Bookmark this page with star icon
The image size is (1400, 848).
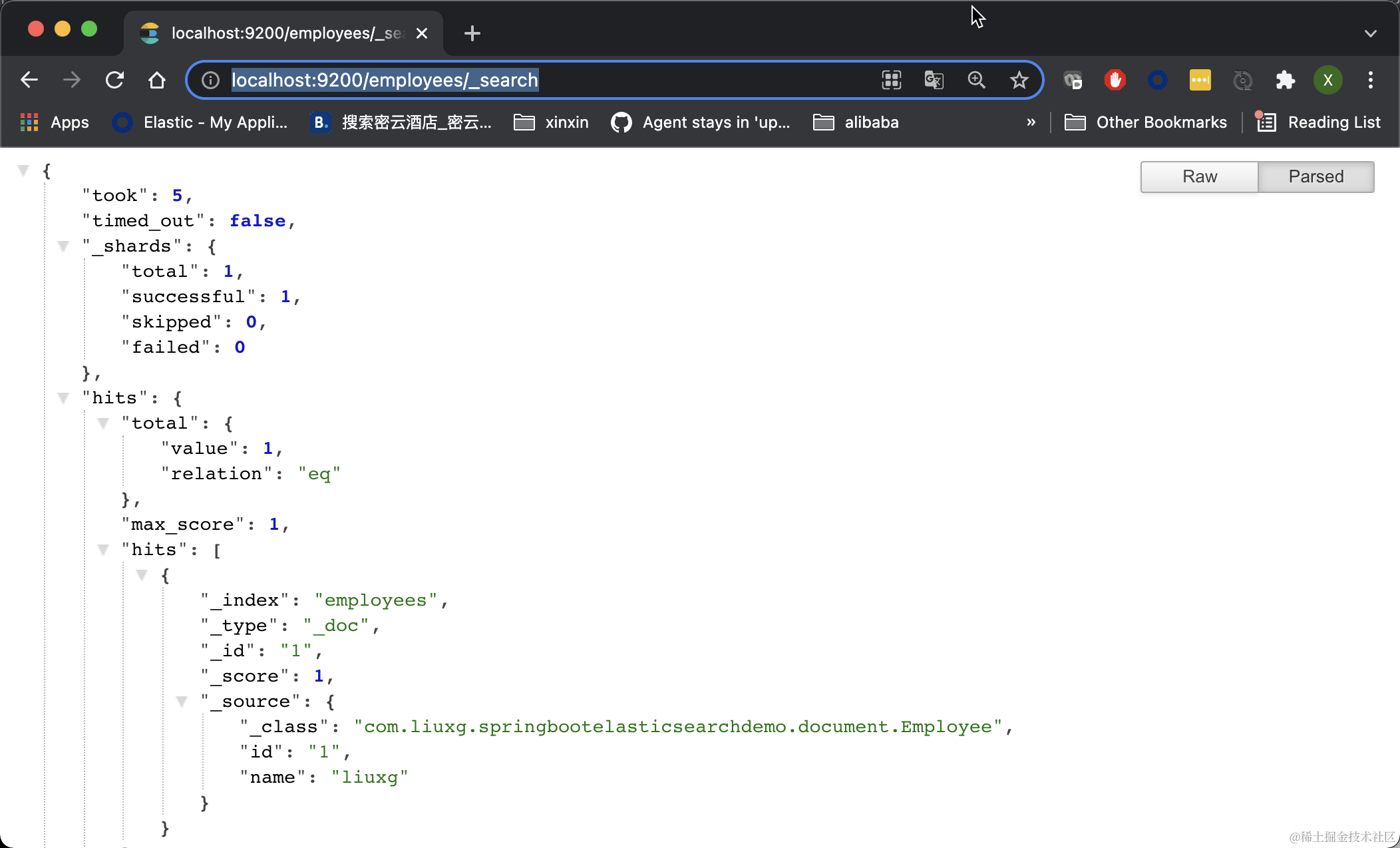coord(1019,80)
